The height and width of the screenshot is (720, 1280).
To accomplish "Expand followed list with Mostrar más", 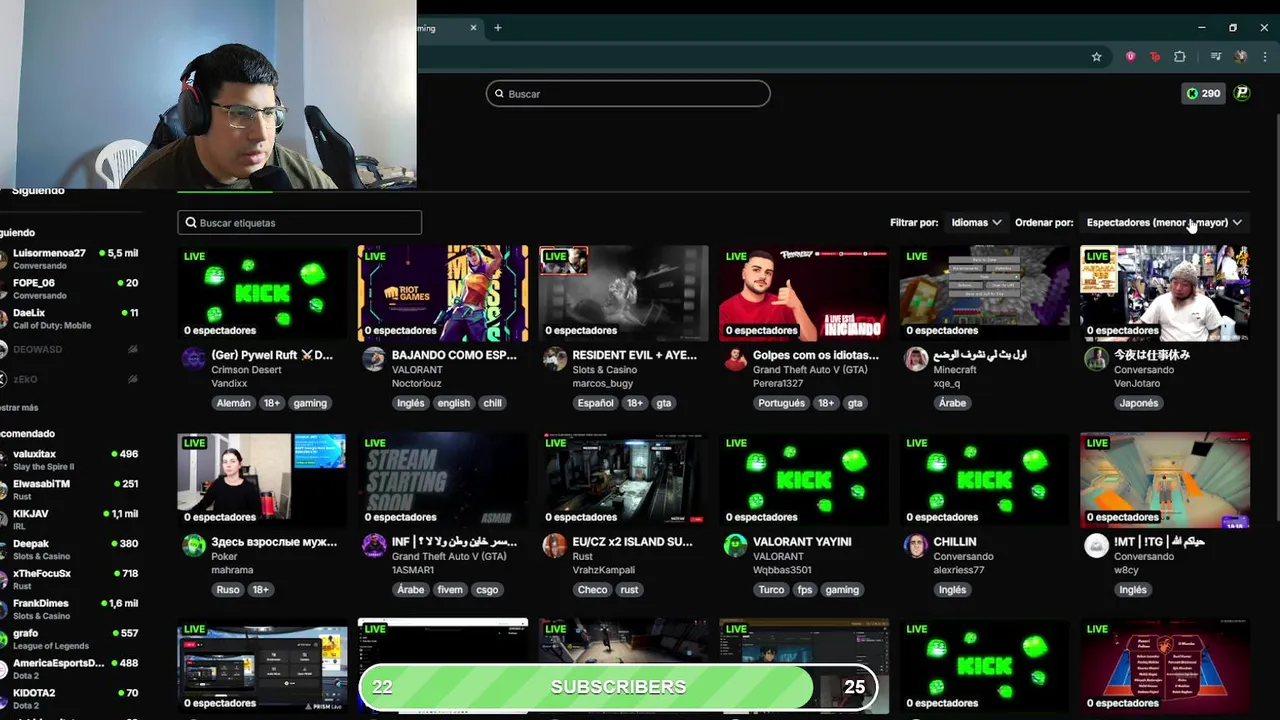I will pos(19,408).
